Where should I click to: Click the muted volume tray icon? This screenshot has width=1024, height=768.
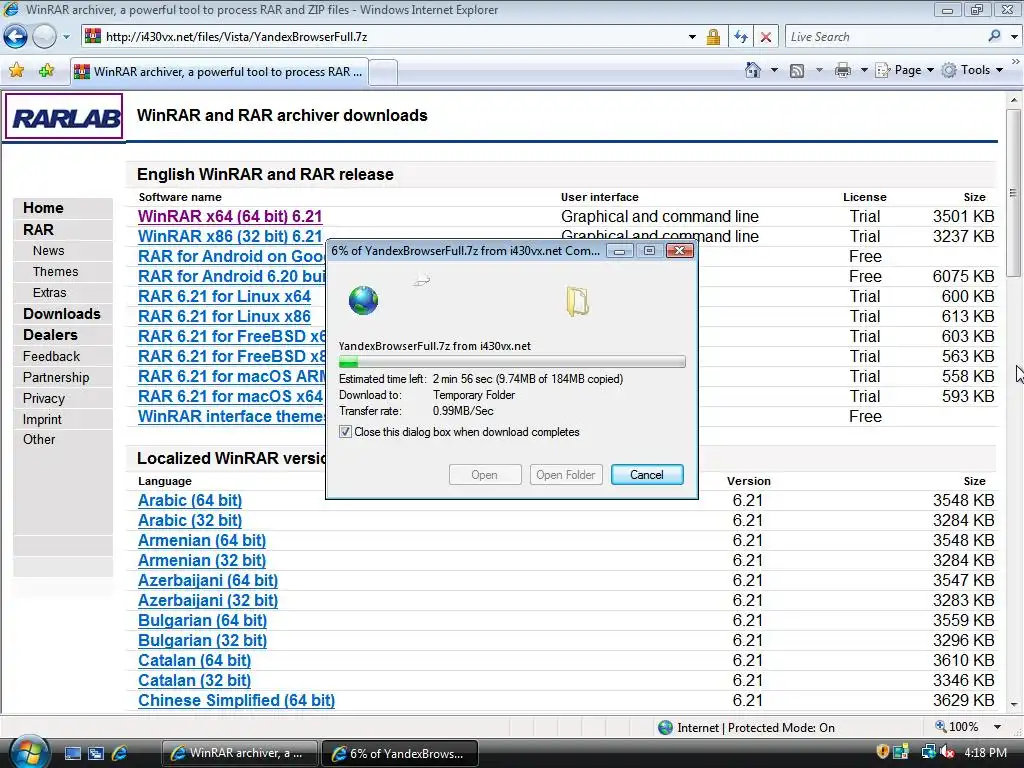coord(947,752)
